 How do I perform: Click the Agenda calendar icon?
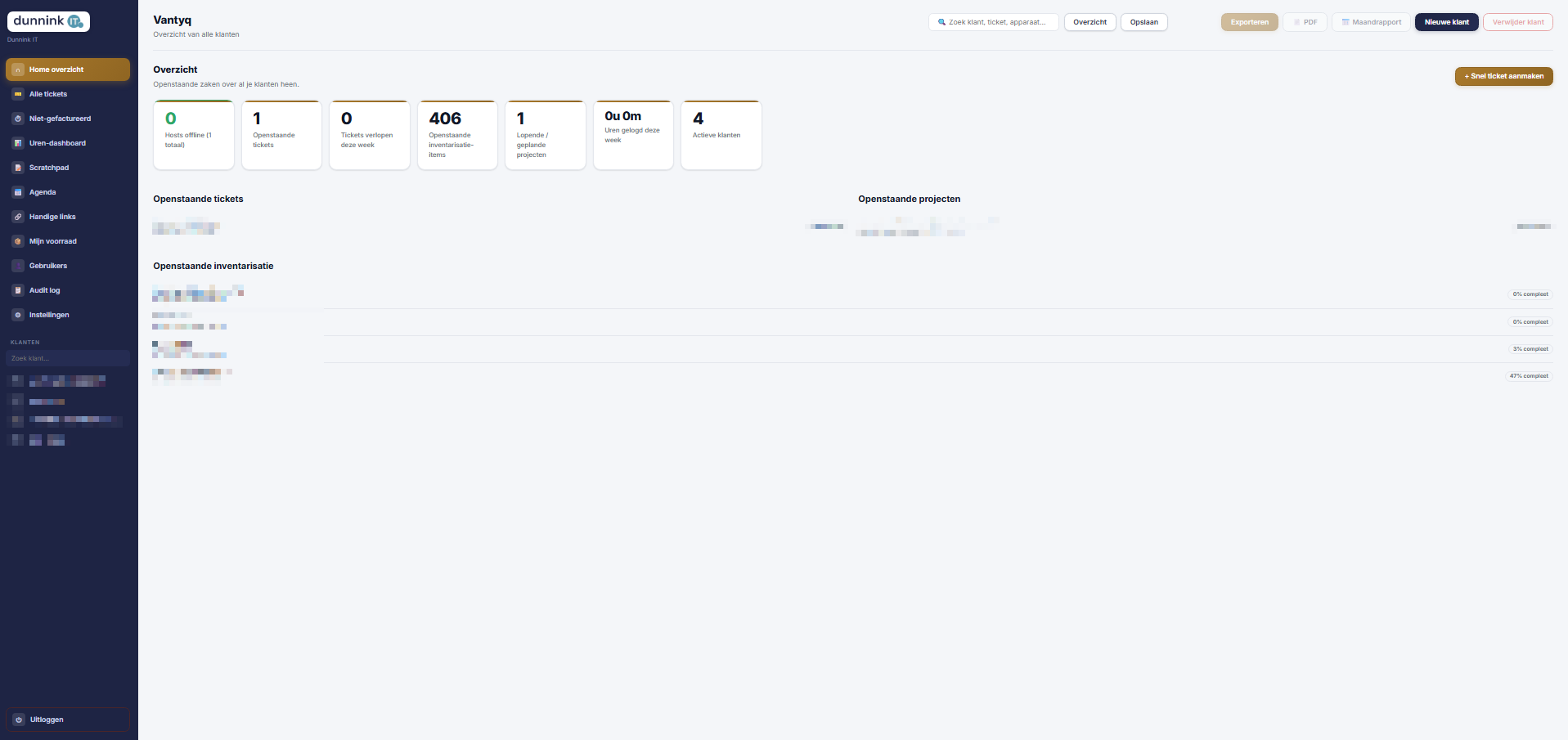click(18, 192)
